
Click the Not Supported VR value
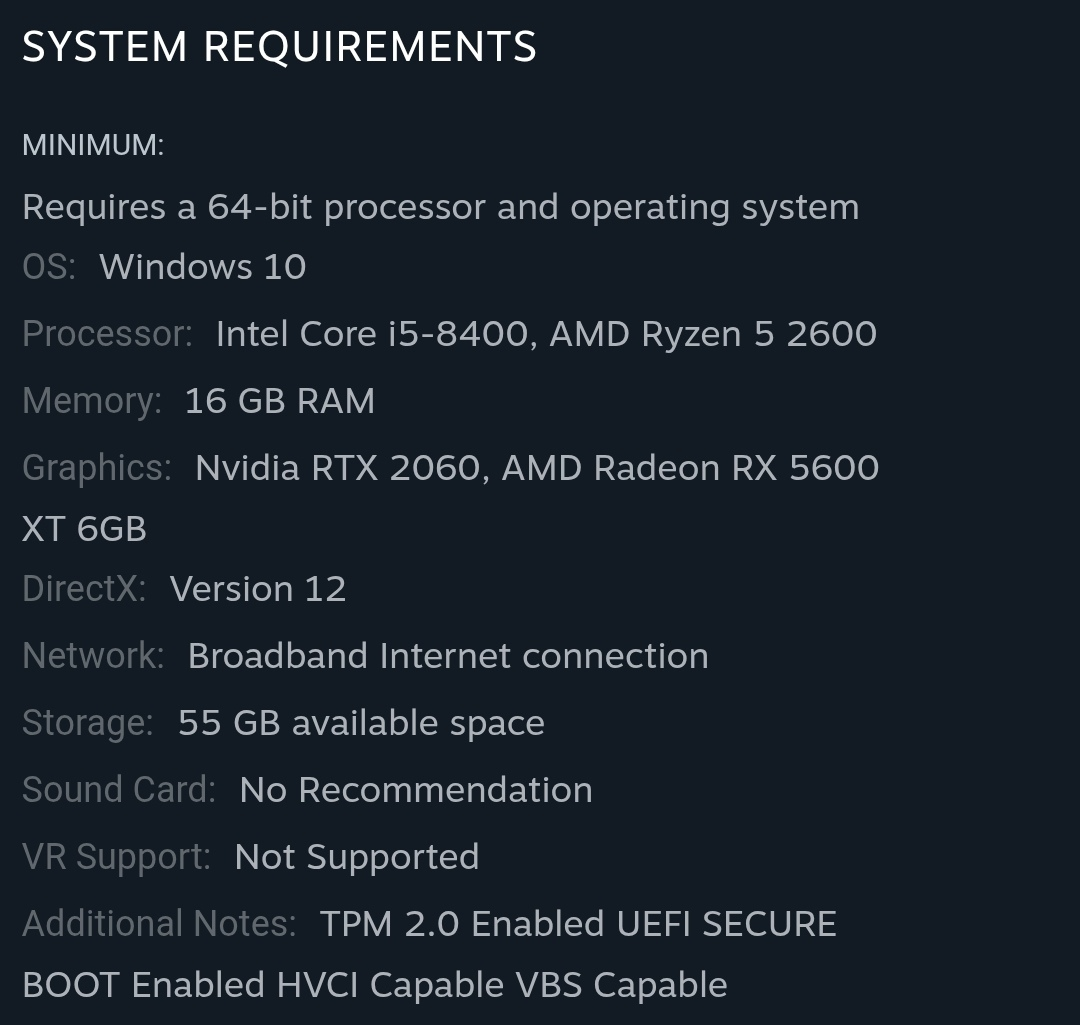pos(357,857)
